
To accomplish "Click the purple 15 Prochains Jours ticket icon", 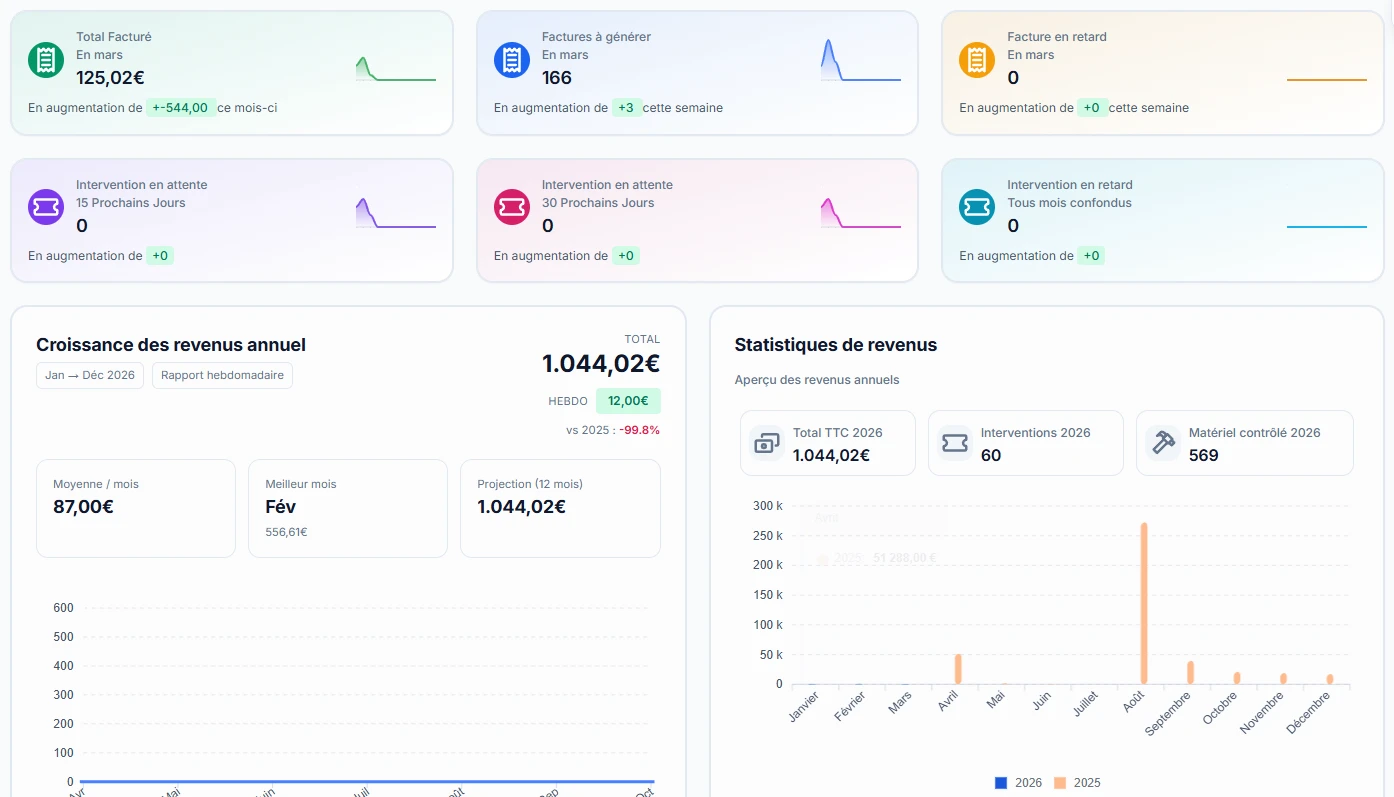I will (46, 207).
